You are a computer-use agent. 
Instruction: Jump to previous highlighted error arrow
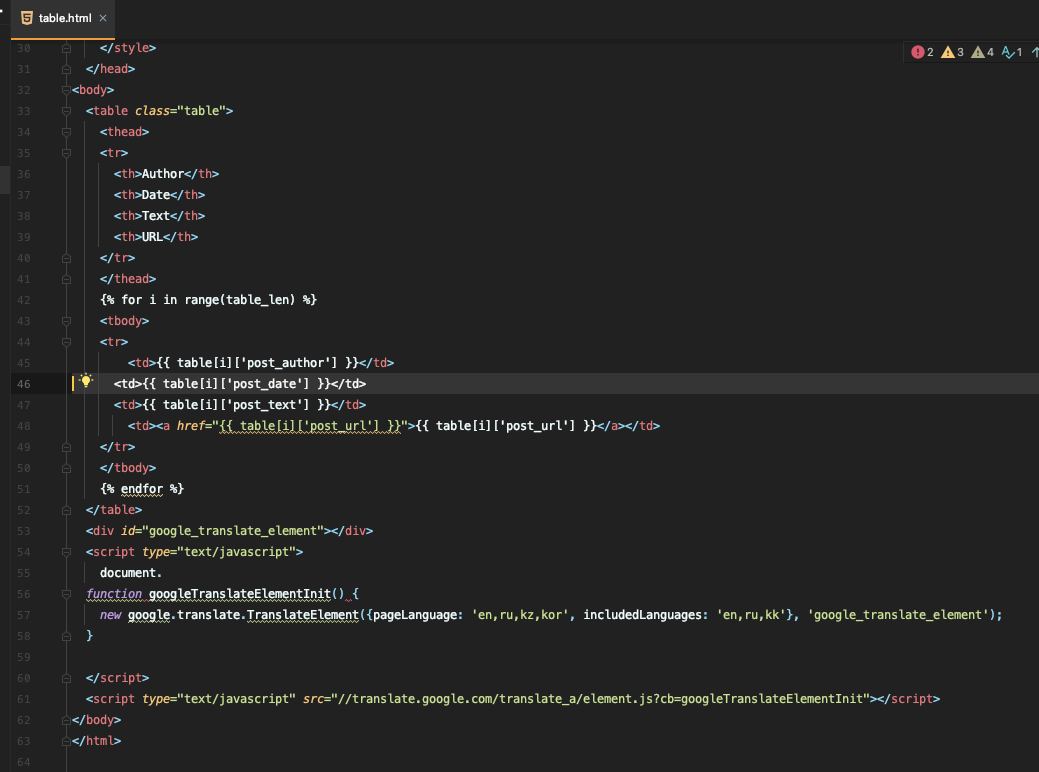(x=1035, y=52)
